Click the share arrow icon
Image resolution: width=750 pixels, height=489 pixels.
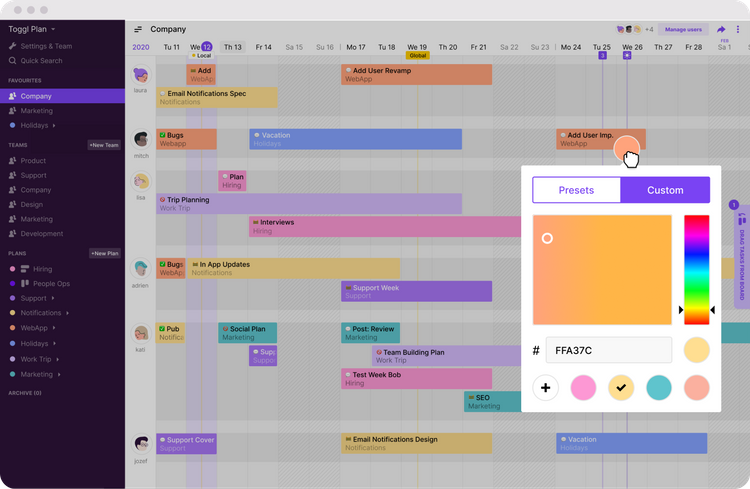pyautogui.click(x=721, y=30)
